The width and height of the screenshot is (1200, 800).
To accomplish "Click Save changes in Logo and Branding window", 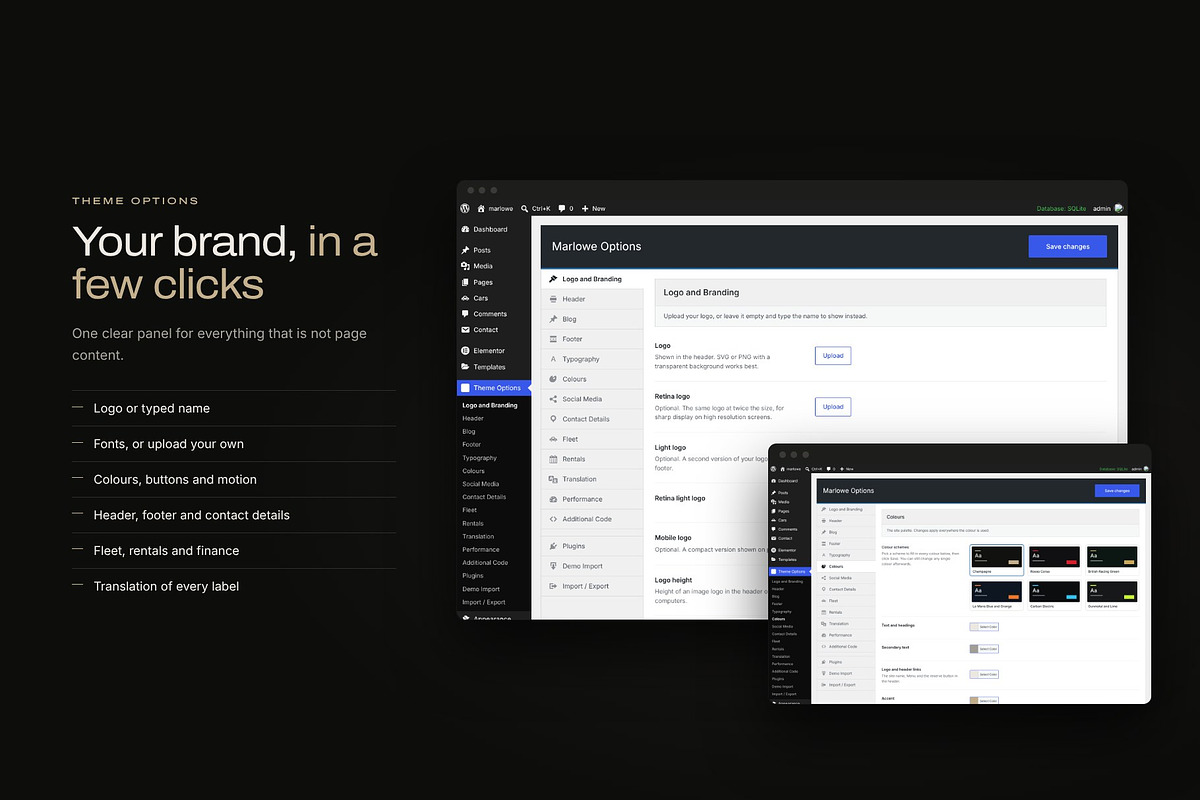I will pos(1067,246).
